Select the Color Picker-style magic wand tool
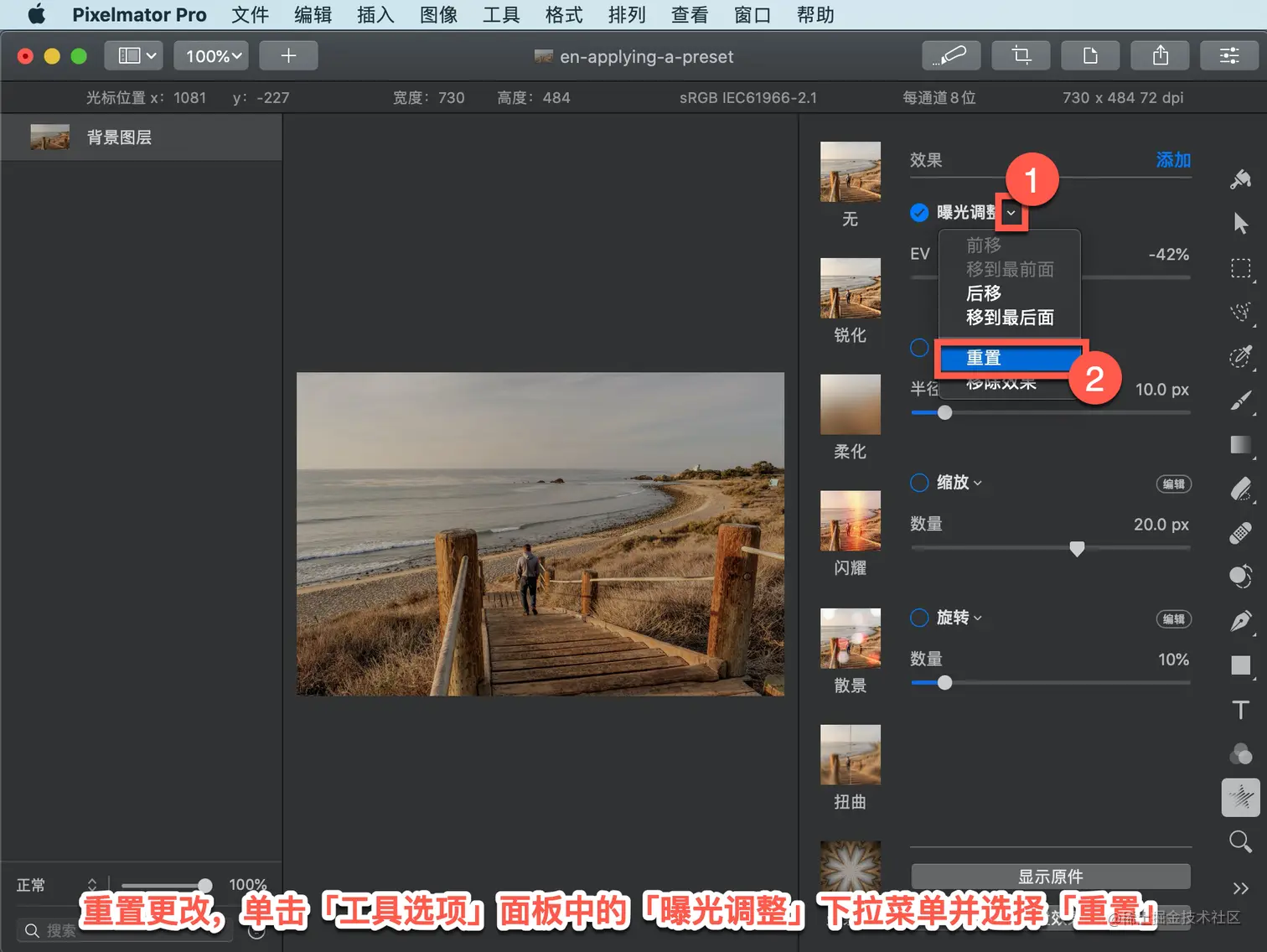 coord(1241,356)
